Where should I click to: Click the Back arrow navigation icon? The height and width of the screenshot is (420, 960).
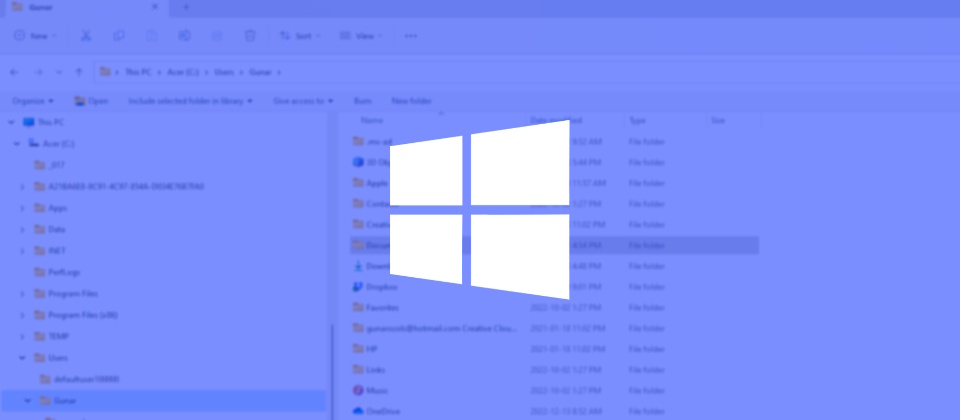coord(14,72)
